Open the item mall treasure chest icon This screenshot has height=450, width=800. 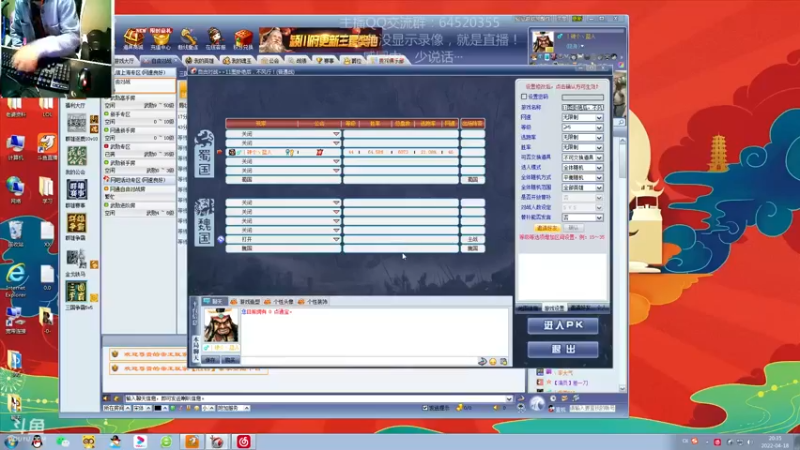point(134,39)
